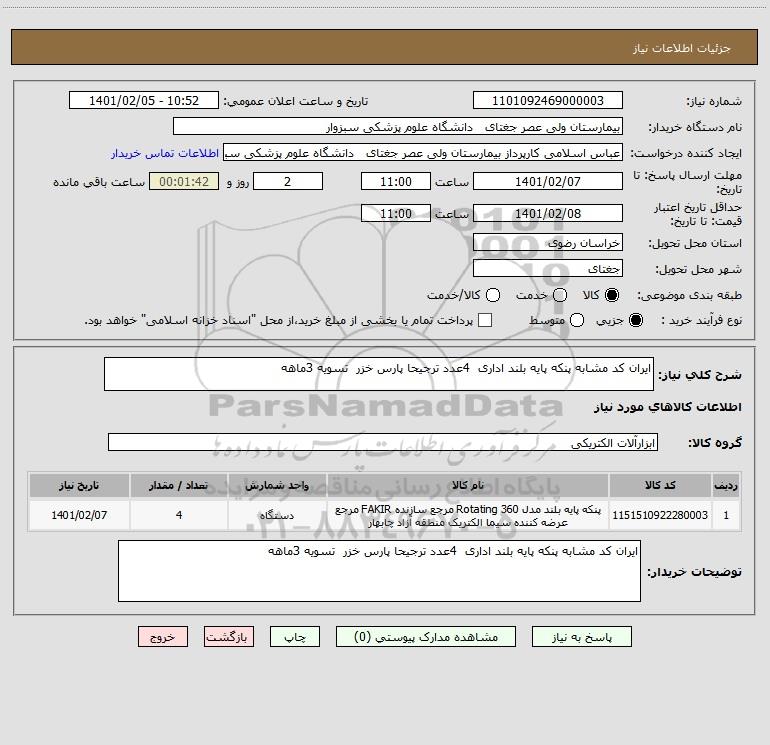Image resolution: width=770 pixels, height=745 pixels.
Task: Click the شماره نیاز field 1101092469000003
Action: [x=548, y=101]
